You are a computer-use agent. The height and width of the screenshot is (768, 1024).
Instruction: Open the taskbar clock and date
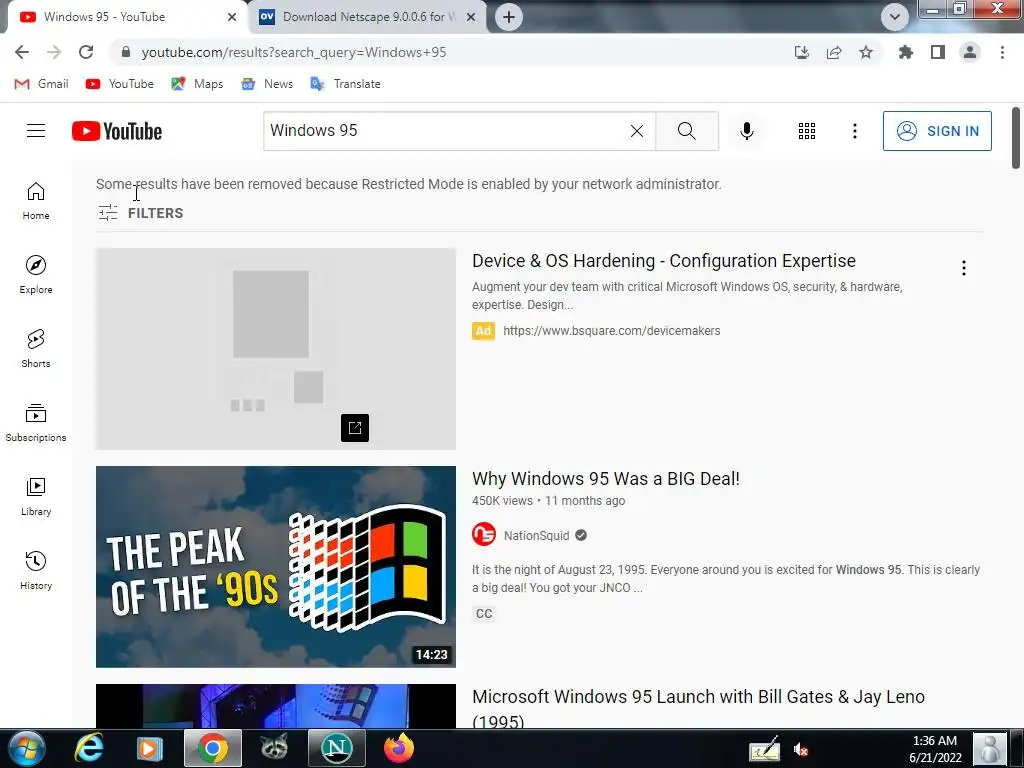[x=935, y=749]
